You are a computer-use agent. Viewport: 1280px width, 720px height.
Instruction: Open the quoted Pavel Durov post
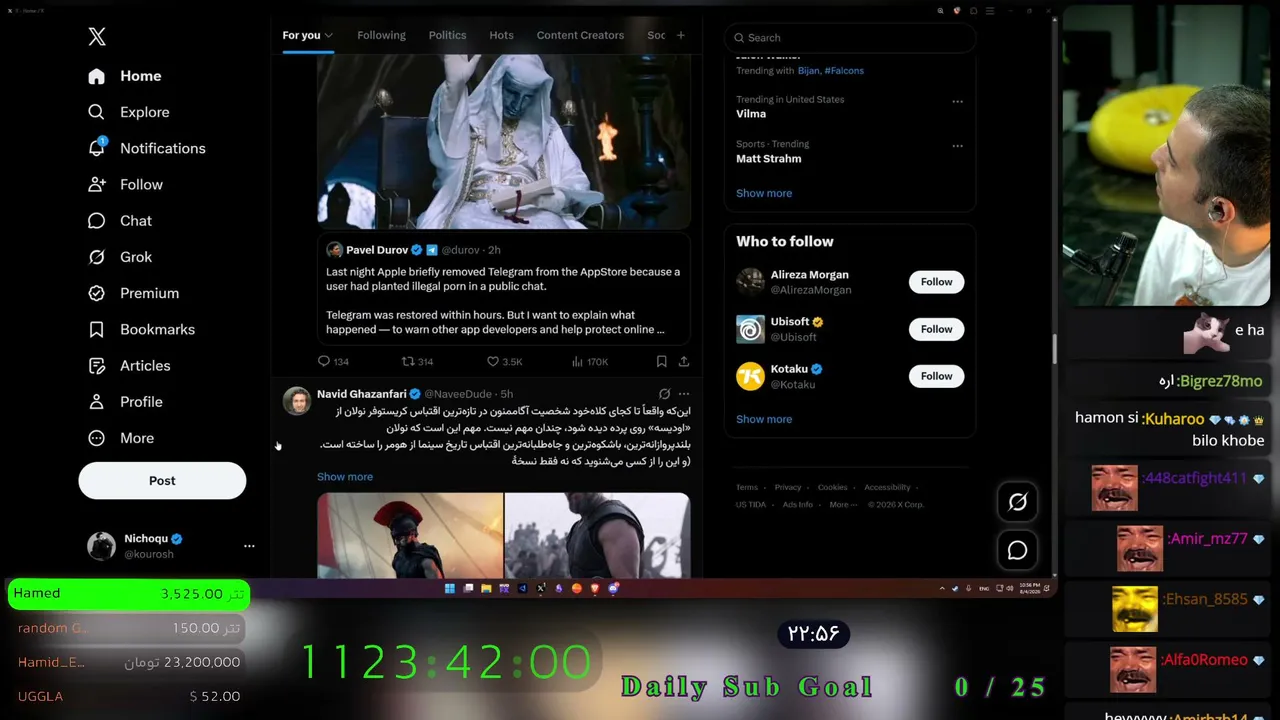tap(504, 289)
